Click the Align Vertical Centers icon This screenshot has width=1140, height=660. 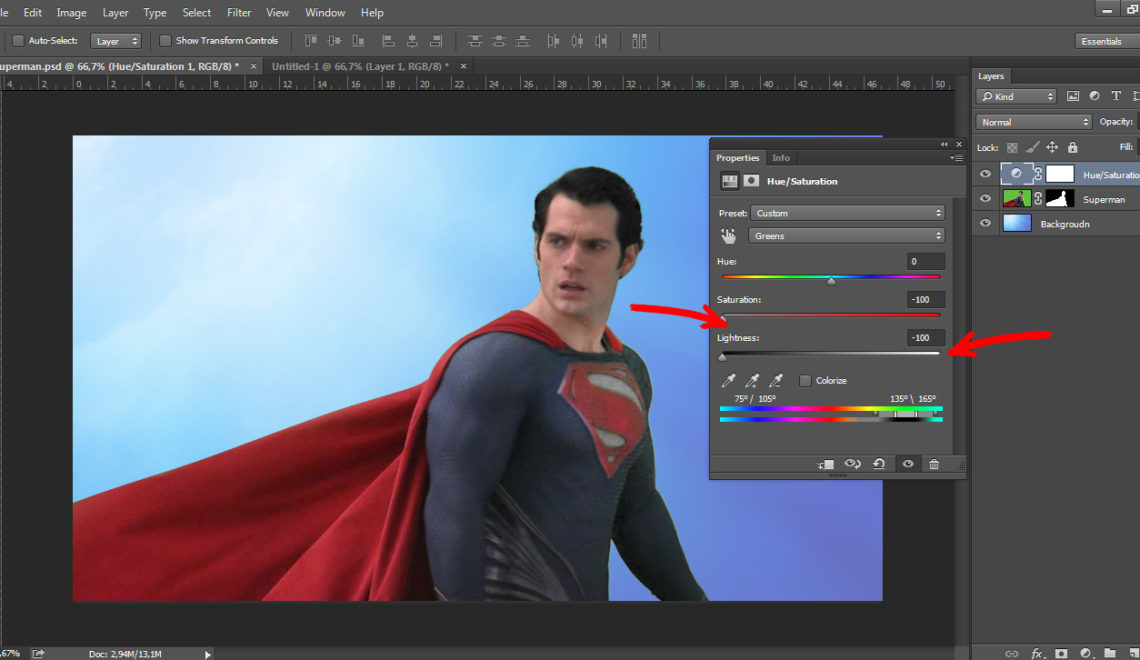pos(334,41)
